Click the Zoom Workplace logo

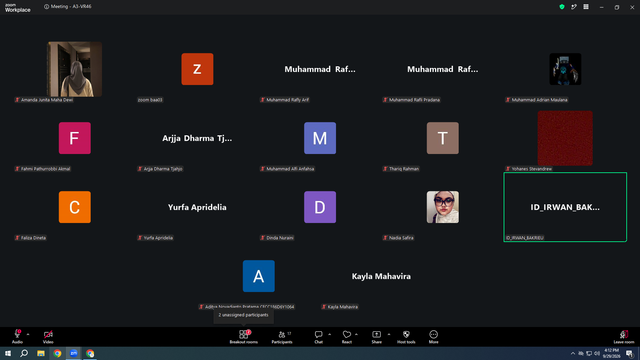point(18,7)
